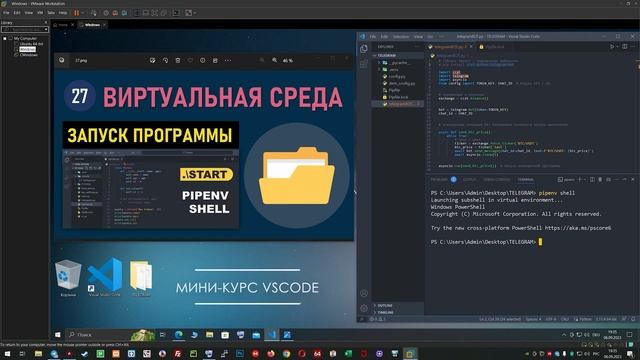
Task: Open the View menu in VS Code
Action: tap(418, 37)
